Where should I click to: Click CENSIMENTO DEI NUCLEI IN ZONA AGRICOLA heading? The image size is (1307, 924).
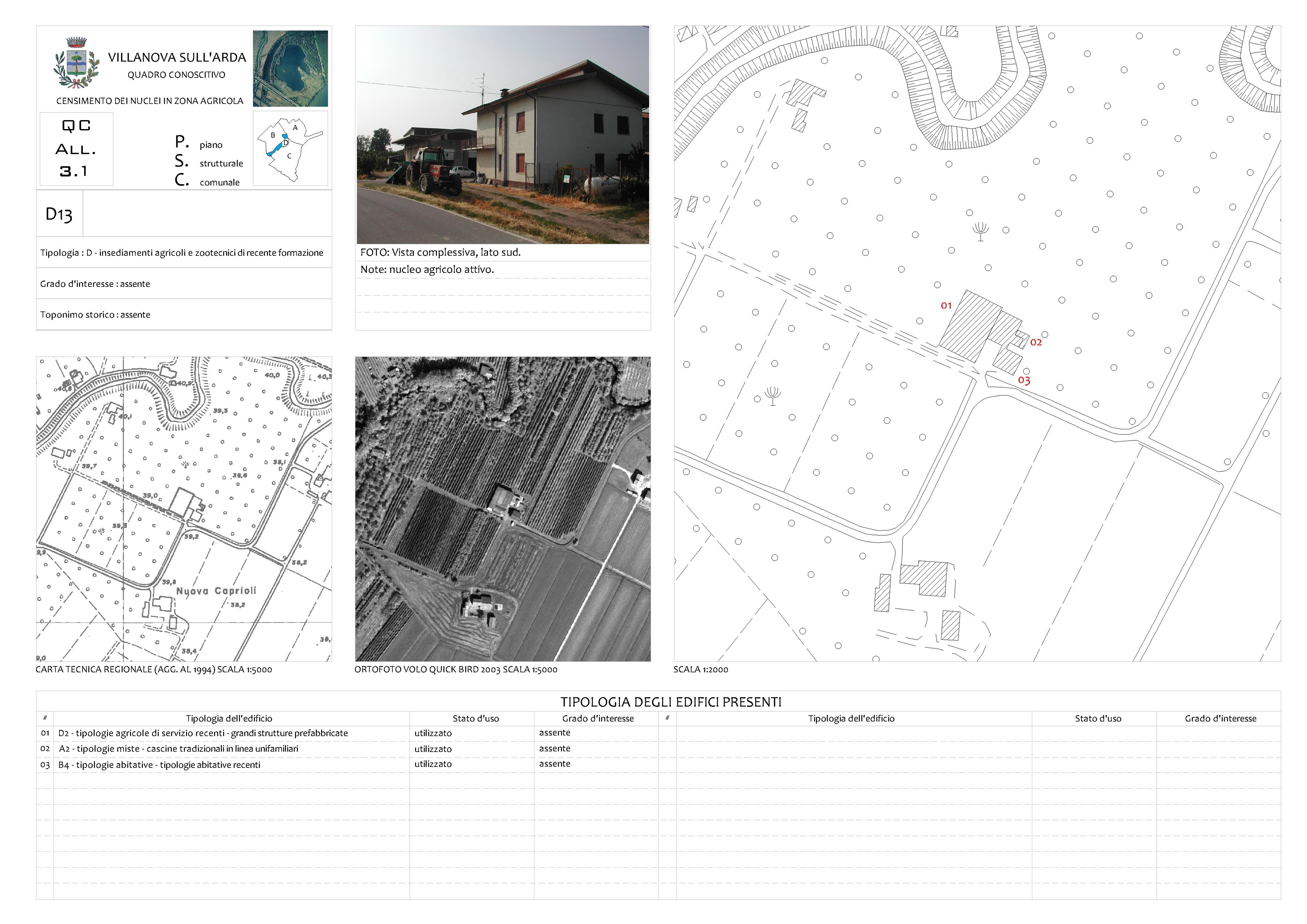pyautogui.click(x=150, y=101)
